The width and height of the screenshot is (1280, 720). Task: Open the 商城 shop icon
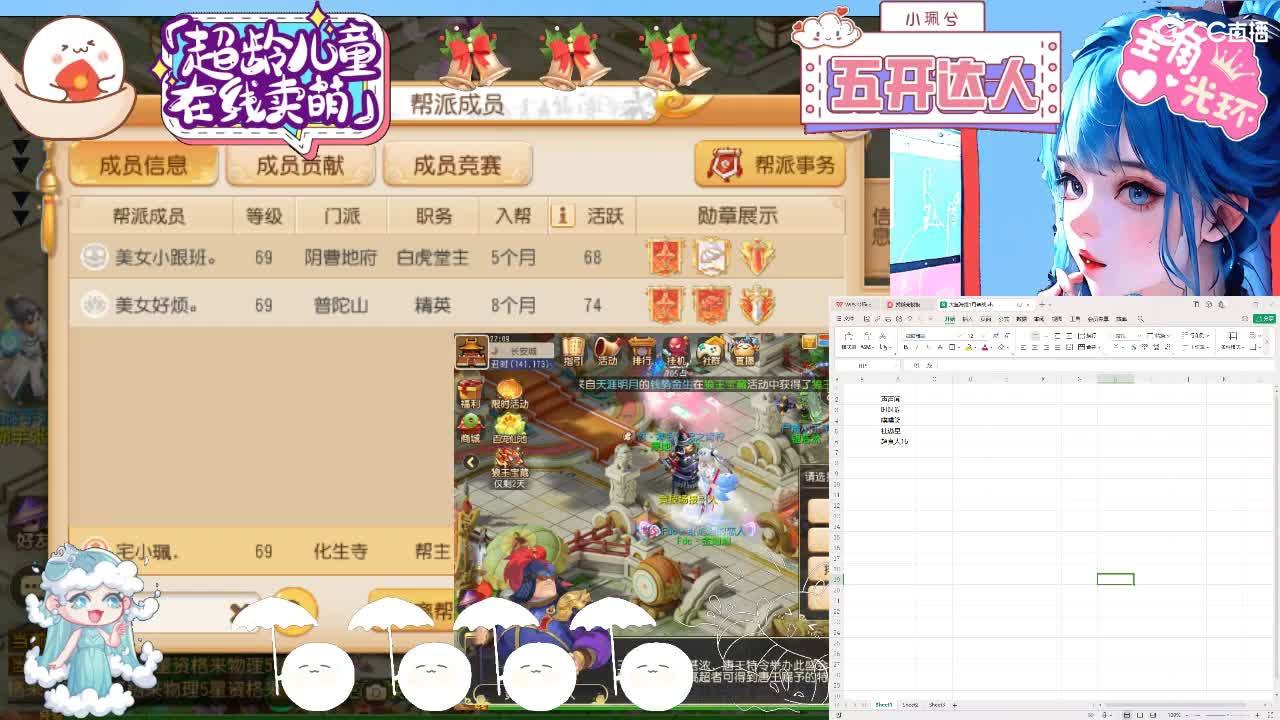coord(470,427)
